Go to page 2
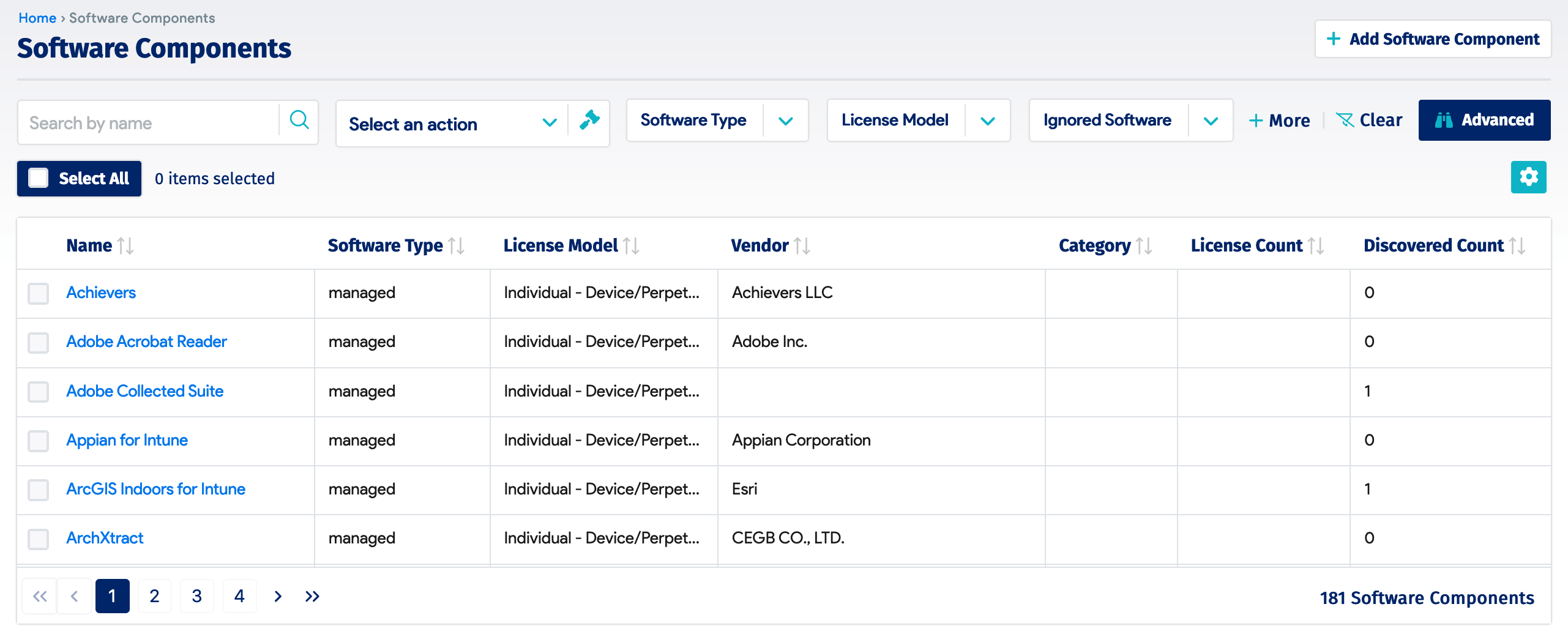 click(155, 596)
